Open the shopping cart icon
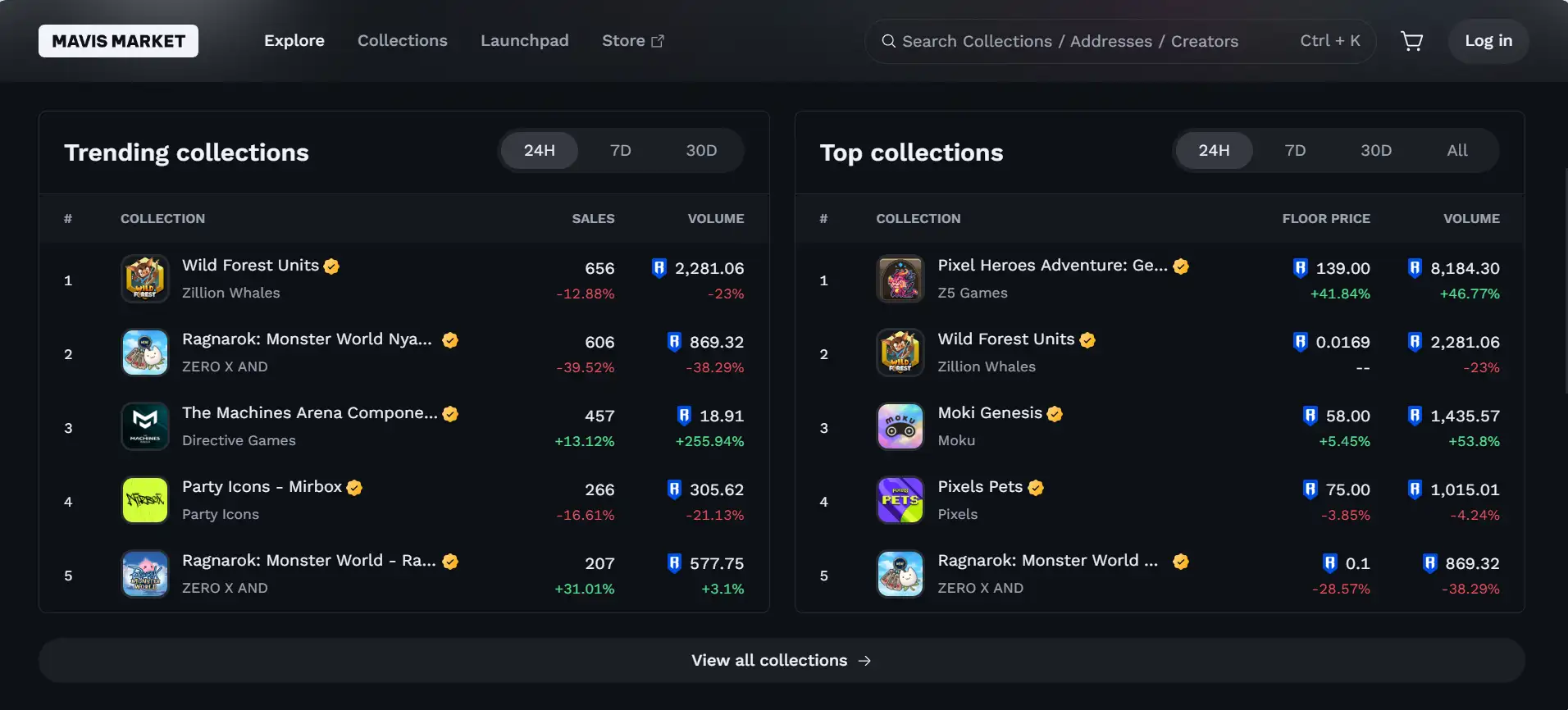 click(1411, 41)
